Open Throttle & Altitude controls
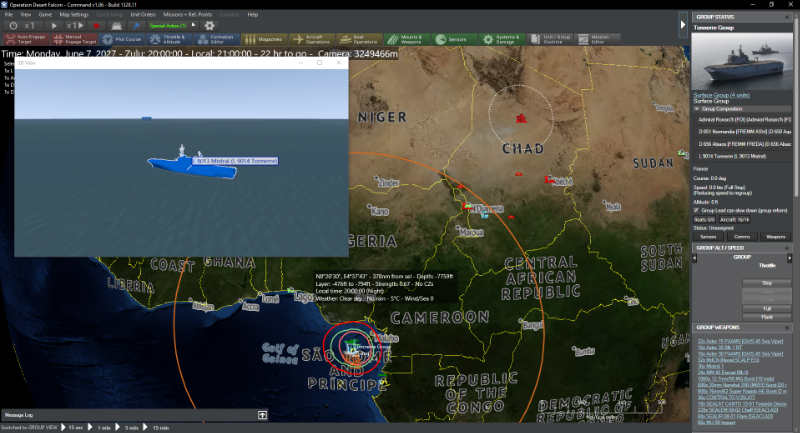This screenshot has width=800, height=433. click(x=170, y=39)
